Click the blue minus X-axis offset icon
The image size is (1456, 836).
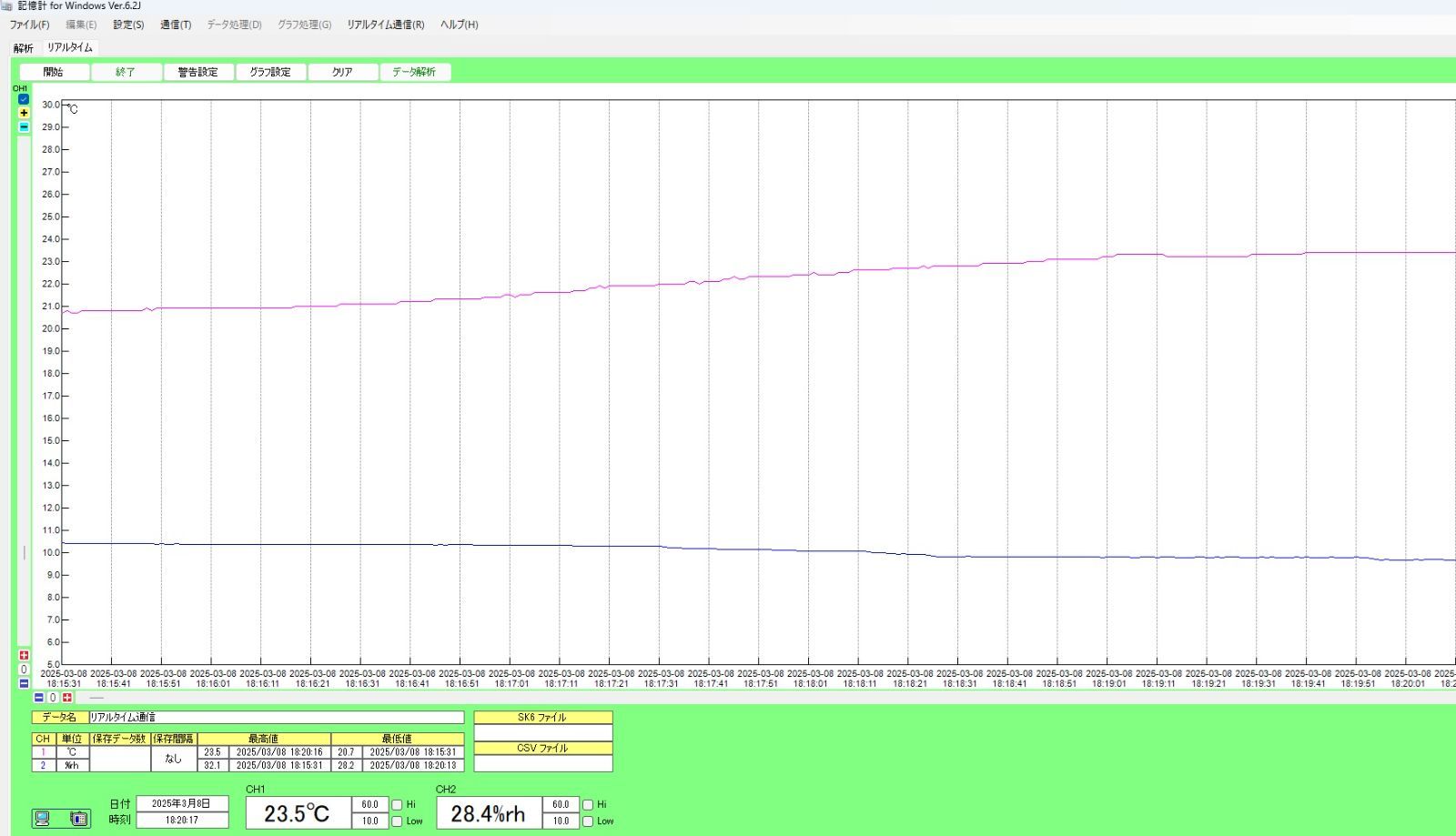pyautogui.click(x=38, y=698)
